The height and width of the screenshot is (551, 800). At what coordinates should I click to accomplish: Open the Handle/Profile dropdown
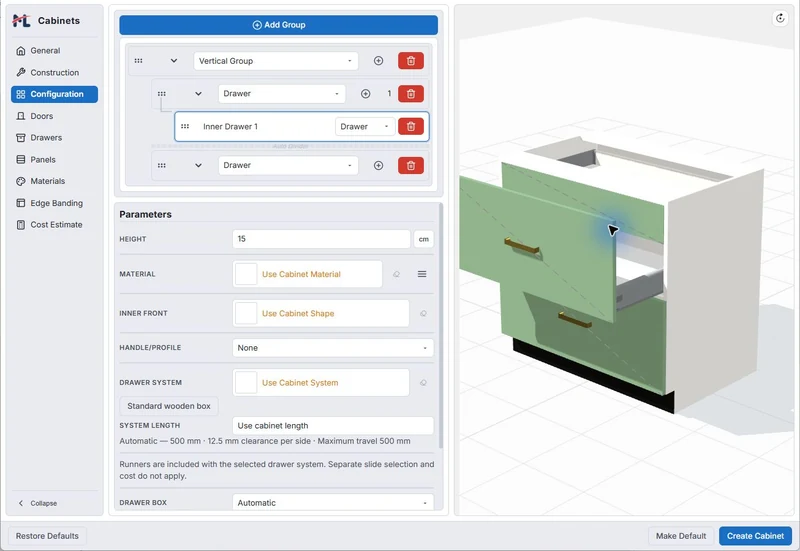[333, 348]
